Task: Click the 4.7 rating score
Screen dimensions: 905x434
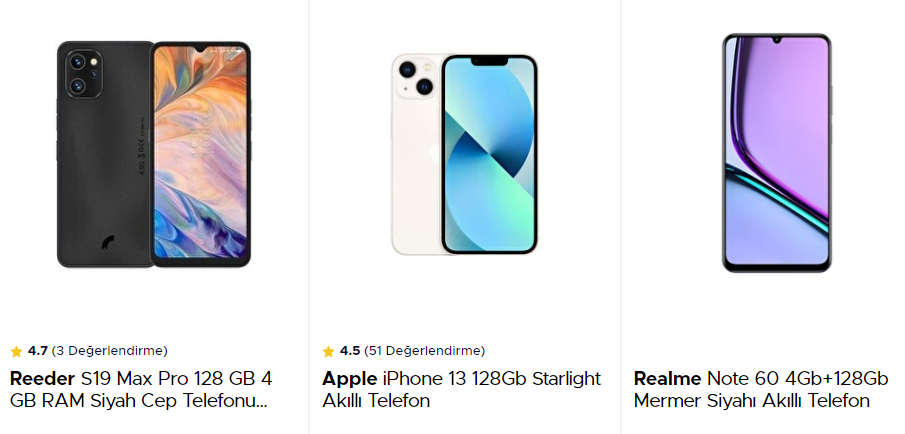Action: tap(38, 351)
